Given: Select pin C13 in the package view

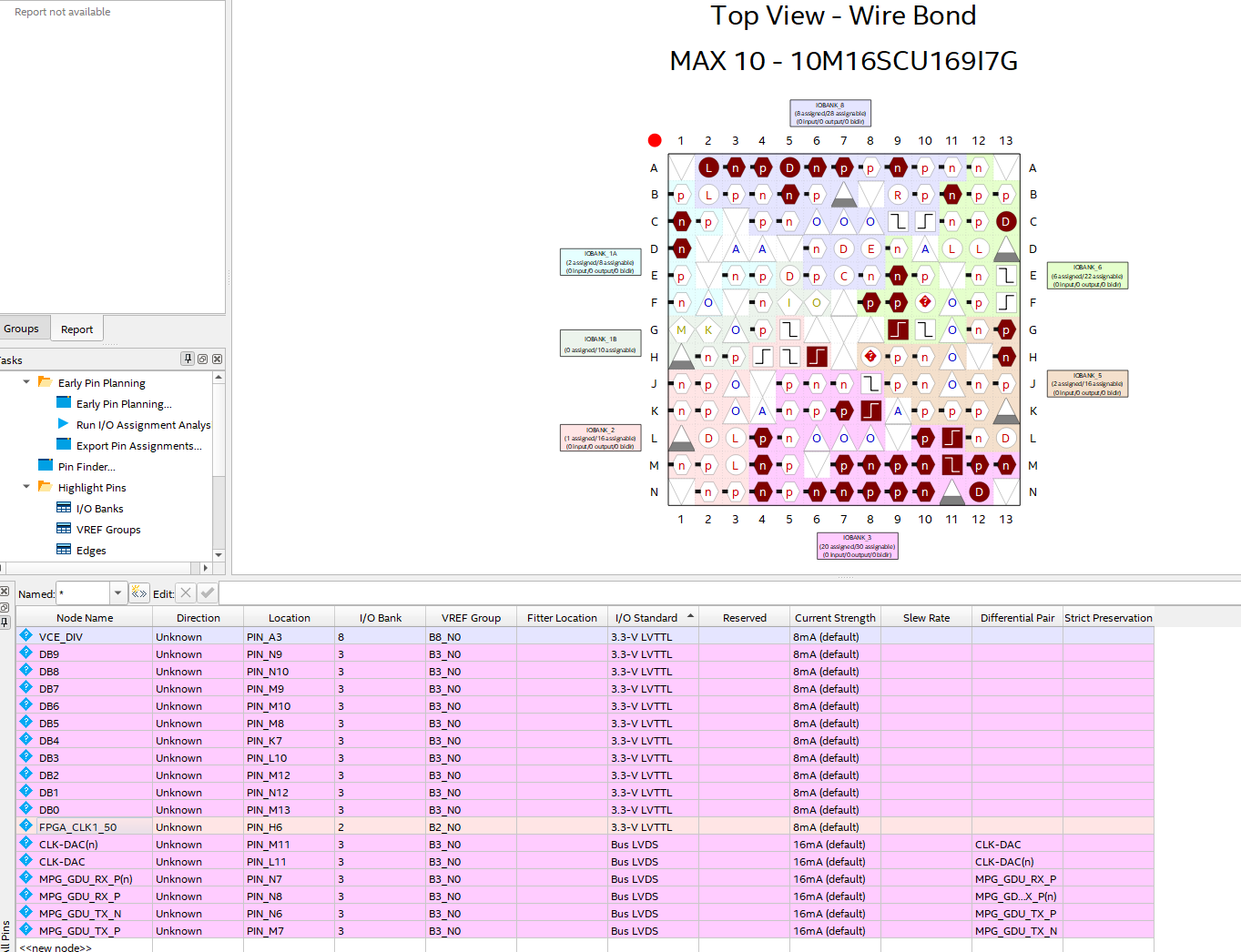Looking at the screenshot, I should (1006, 221).
